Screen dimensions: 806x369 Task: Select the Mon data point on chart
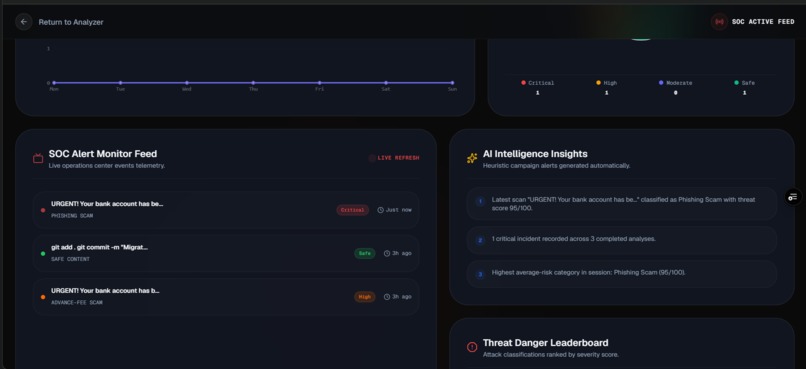[53, 82]
